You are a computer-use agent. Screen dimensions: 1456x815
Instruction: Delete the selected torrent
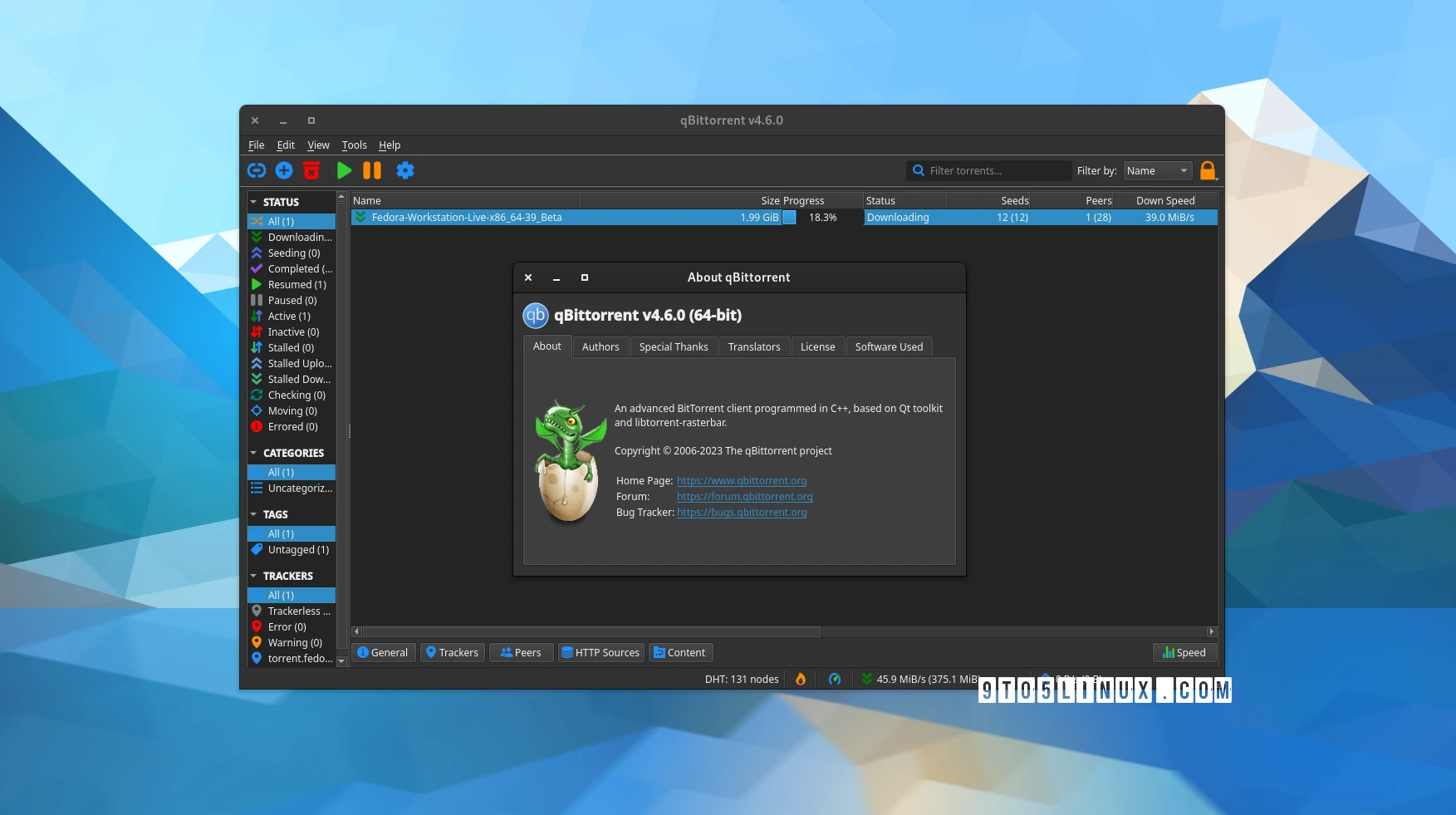pyautogui.click(x=311, y=170)
